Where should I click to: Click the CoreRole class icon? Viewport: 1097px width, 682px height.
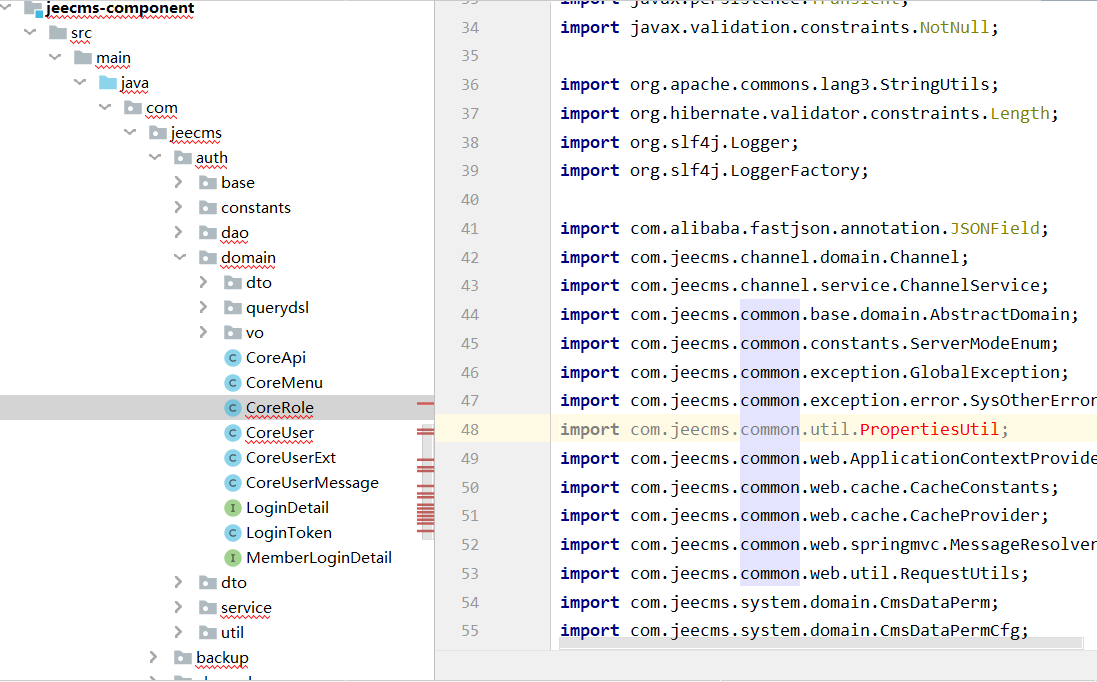point(233,408)
